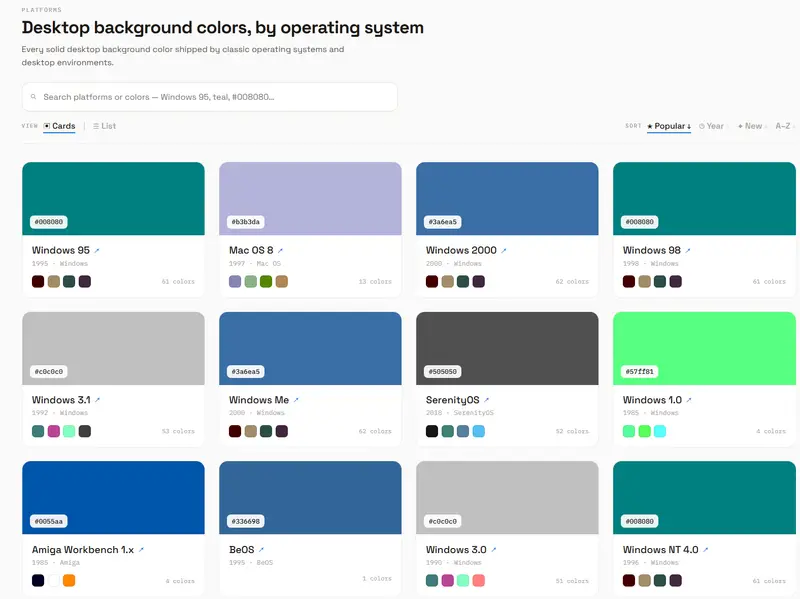Click the #008080 hex badge on Windows 95
Viewport: 800px width, 599px height.
pos(49,222)
